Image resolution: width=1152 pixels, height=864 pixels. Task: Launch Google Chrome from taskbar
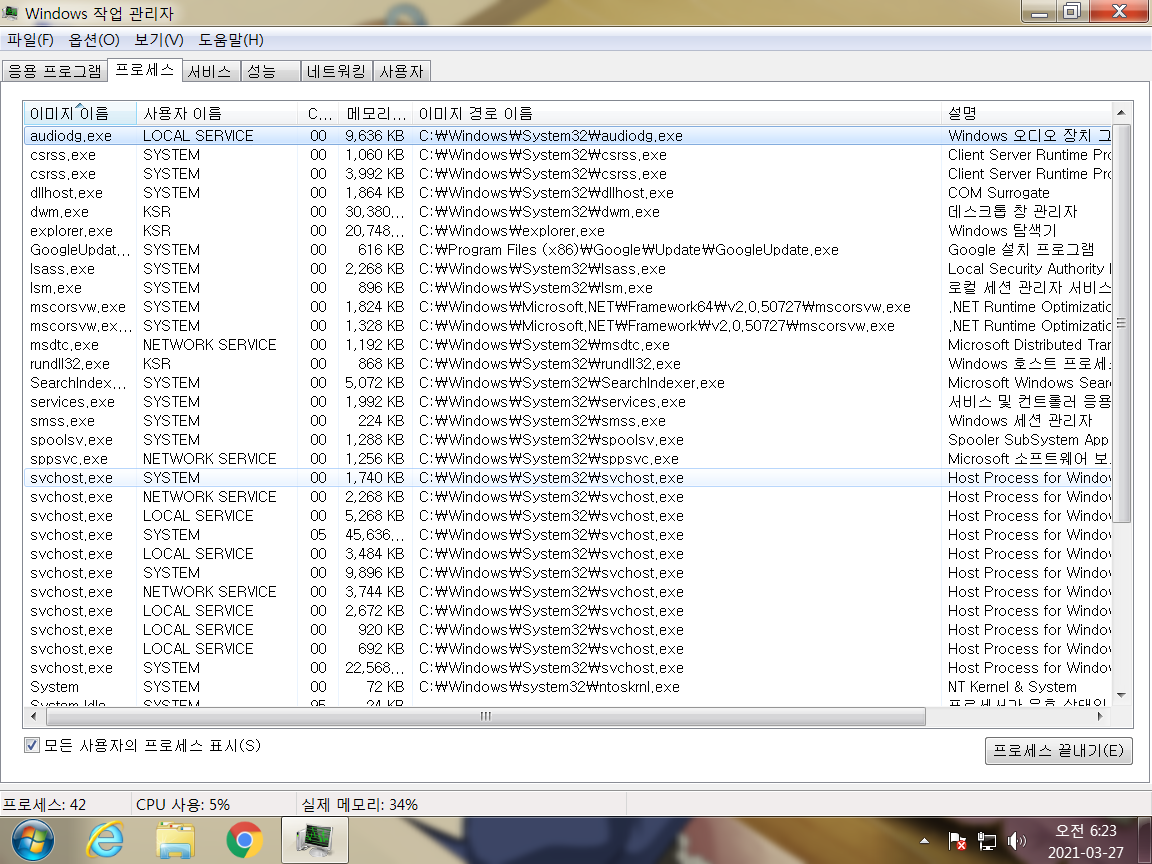pos(245,840)
